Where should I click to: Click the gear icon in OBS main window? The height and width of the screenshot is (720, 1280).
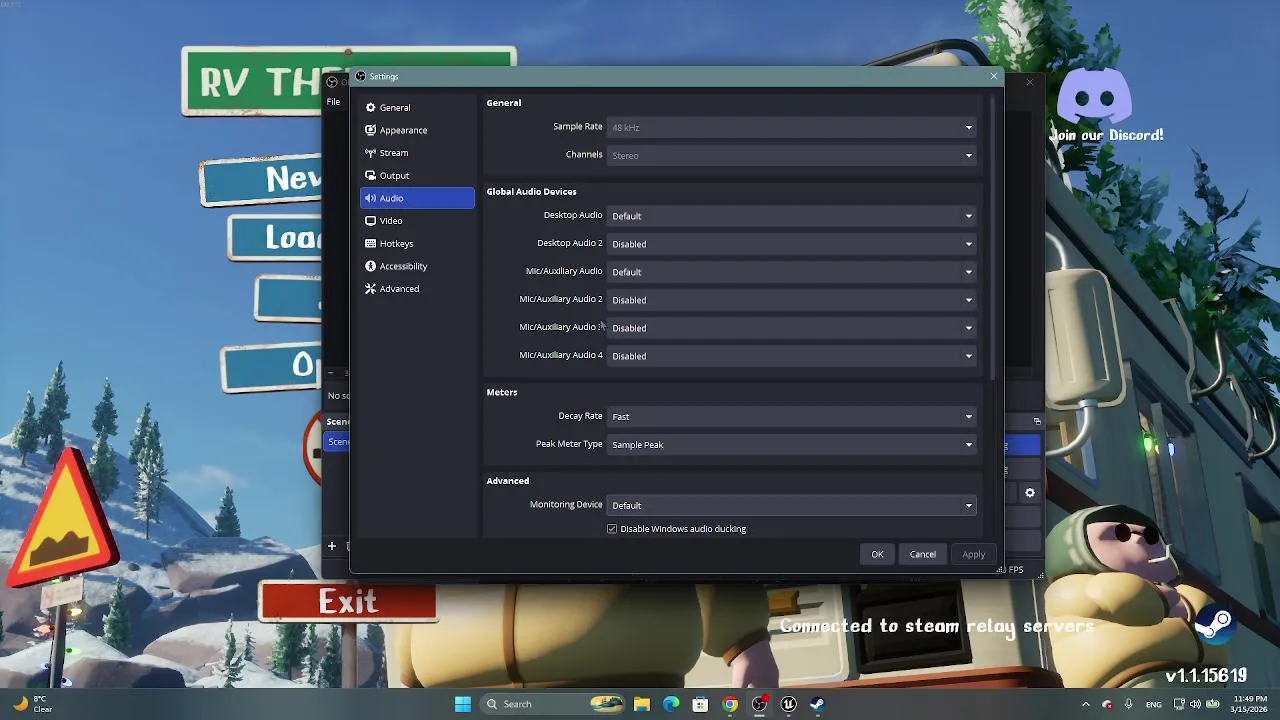pos(1030,493)
